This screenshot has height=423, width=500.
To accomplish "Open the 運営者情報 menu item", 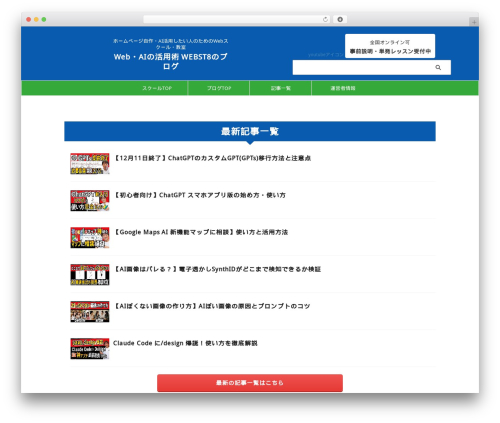I will click(x=343, y=88).
